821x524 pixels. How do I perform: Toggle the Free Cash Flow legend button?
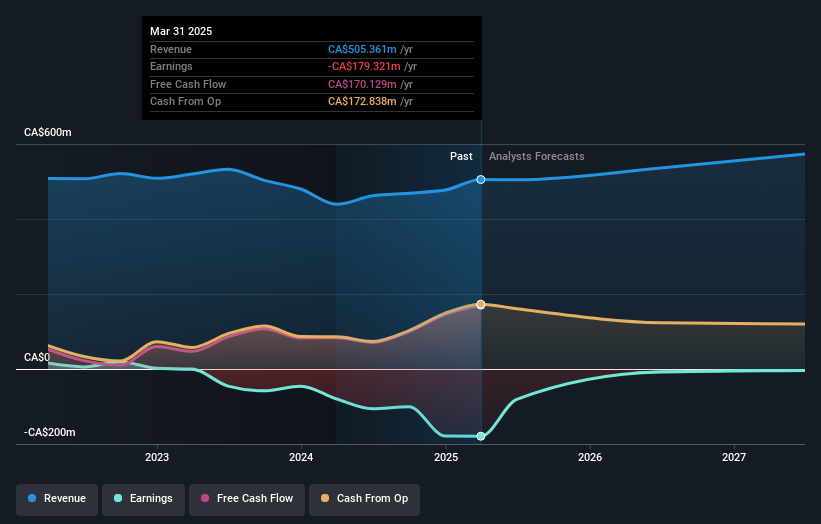(247, 499)
